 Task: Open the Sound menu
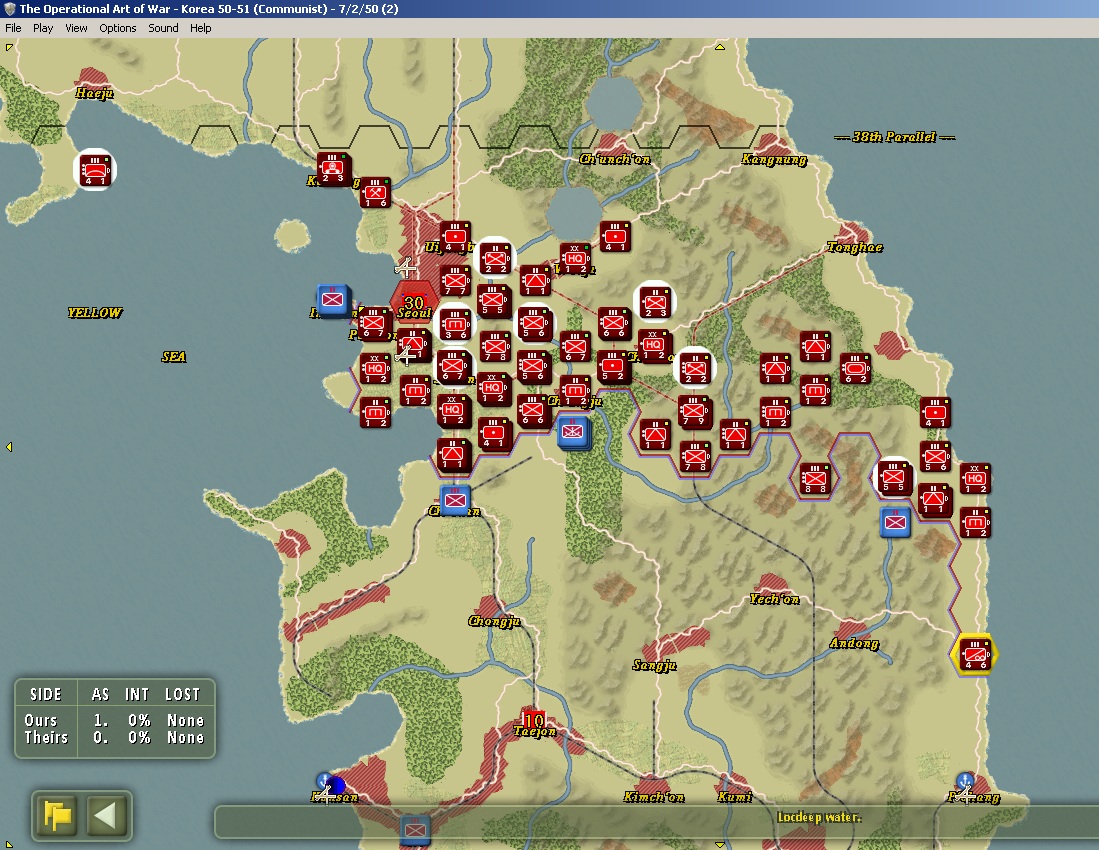pos(163,28)
